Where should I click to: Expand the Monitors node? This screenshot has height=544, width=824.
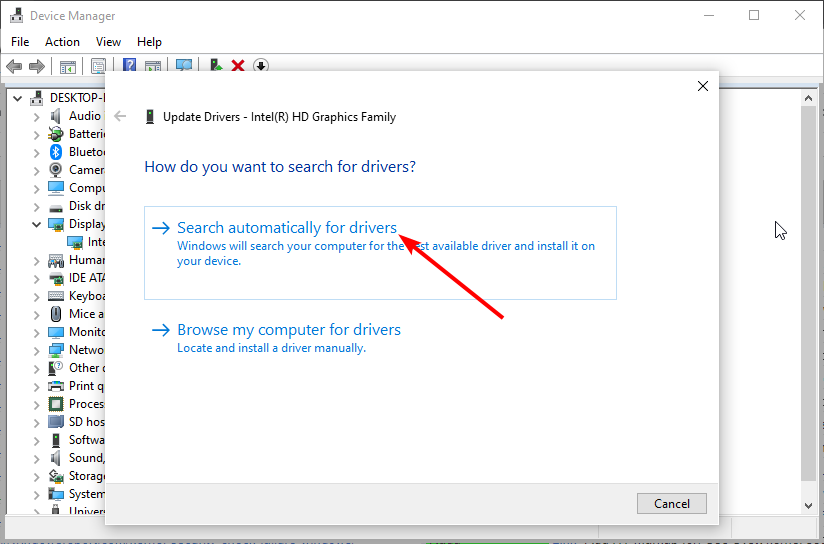[36, 332]
